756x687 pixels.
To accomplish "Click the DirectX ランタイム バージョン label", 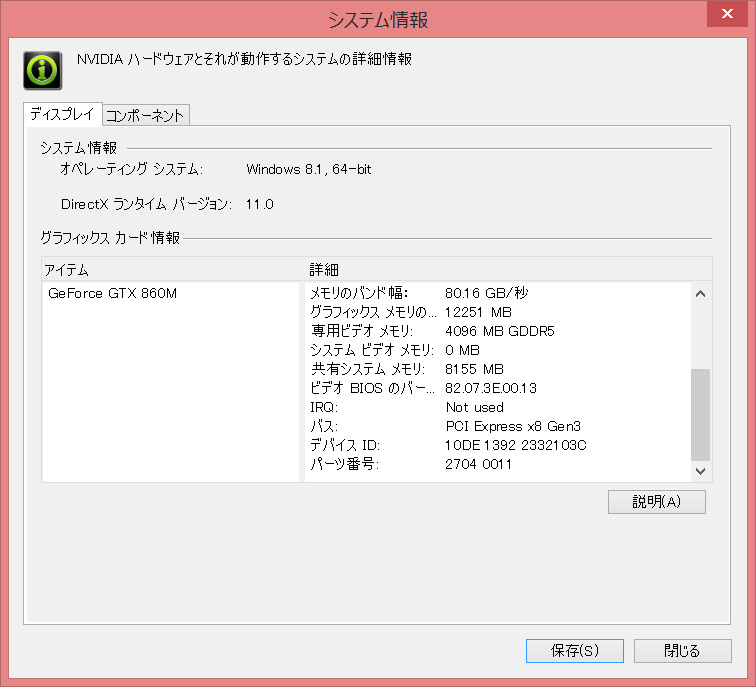I will (x=146, y=204).
